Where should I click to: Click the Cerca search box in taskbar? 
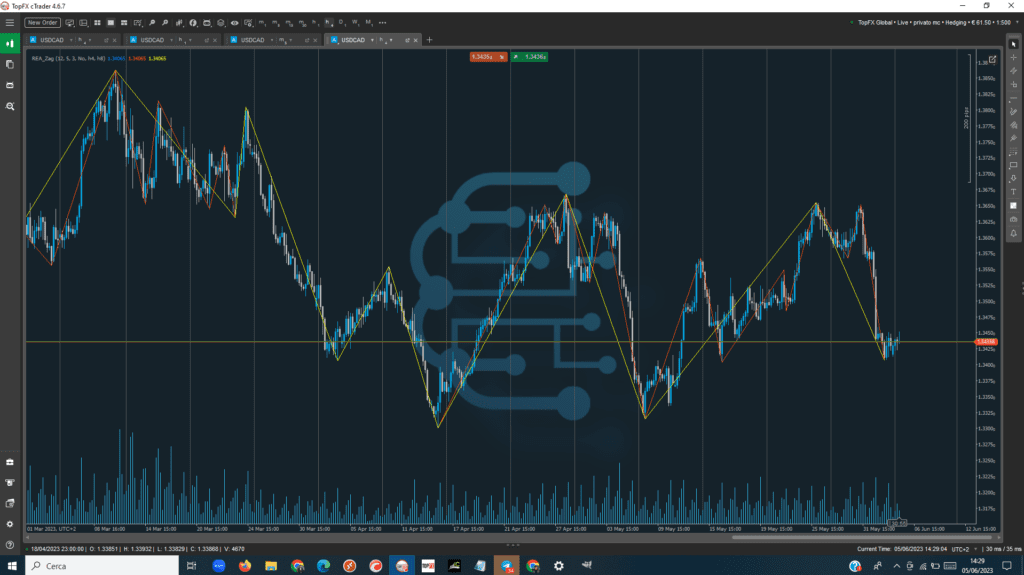pos(102,565)
